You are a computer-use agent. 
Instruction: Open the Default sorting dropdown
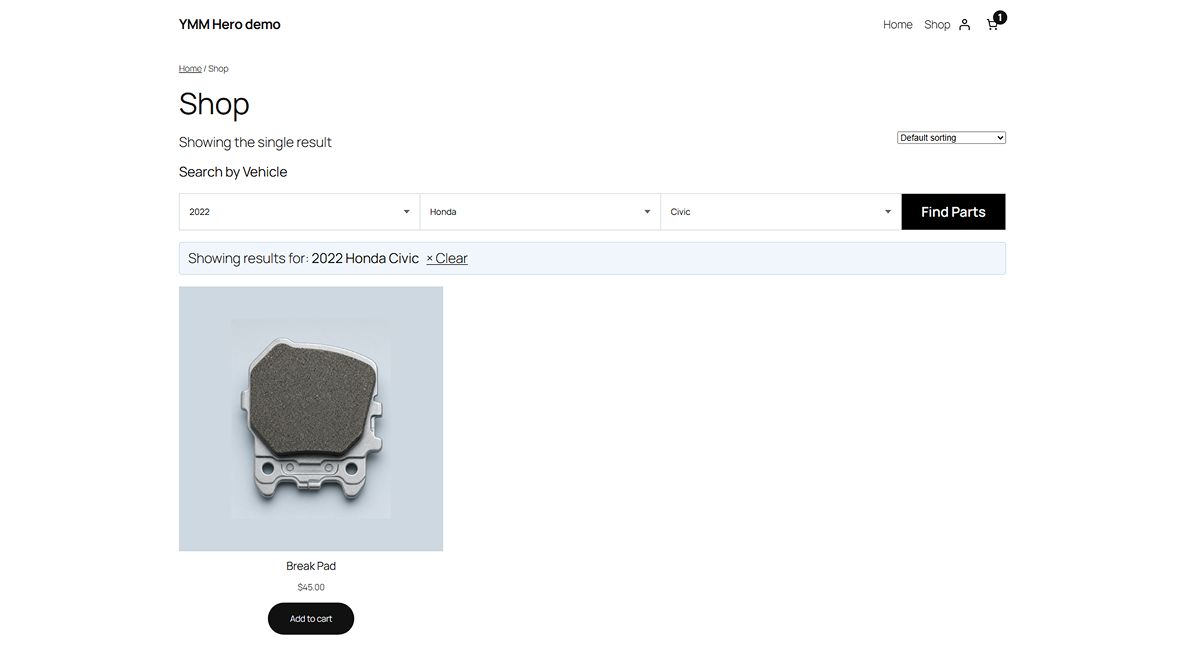[x=951, y=138]
